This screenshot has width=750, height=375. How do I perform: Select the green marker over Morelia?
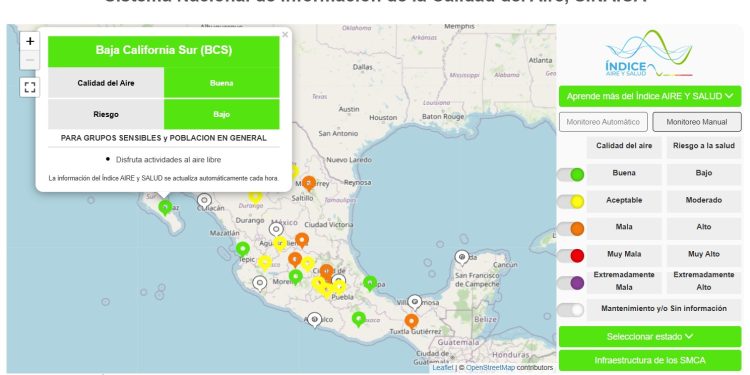296,277
